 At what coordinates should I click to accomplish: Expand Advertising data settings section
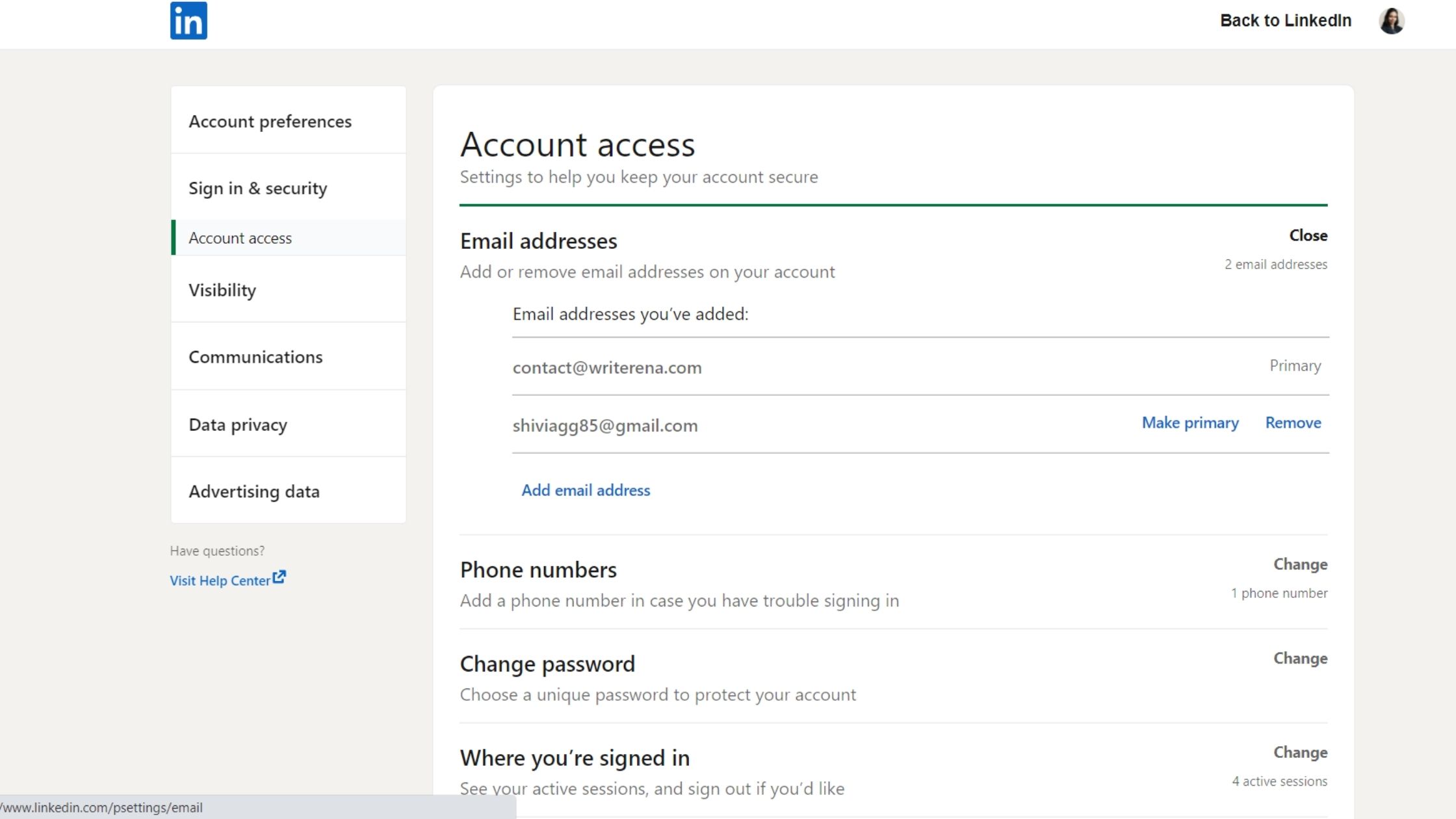pos(253,490)
